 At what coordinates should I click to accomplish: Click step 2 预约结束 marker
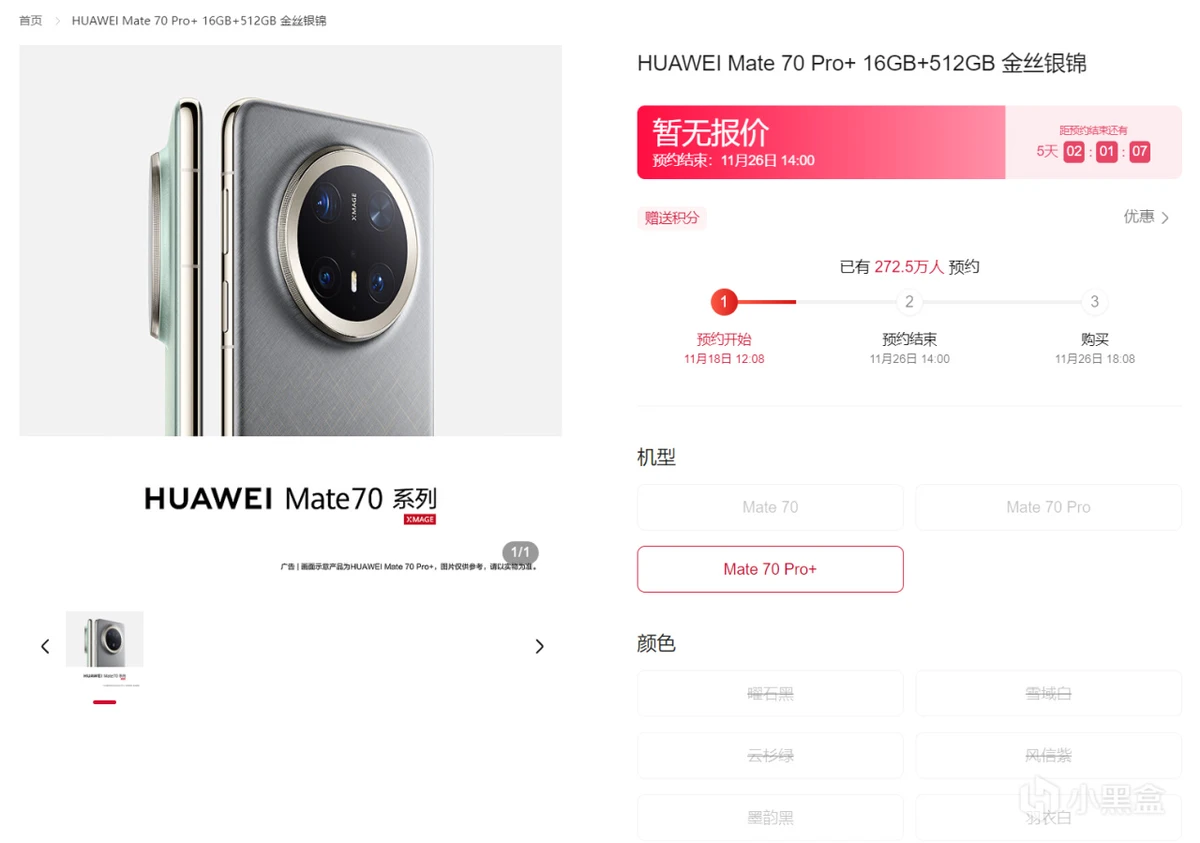click(x=909, y=301)
